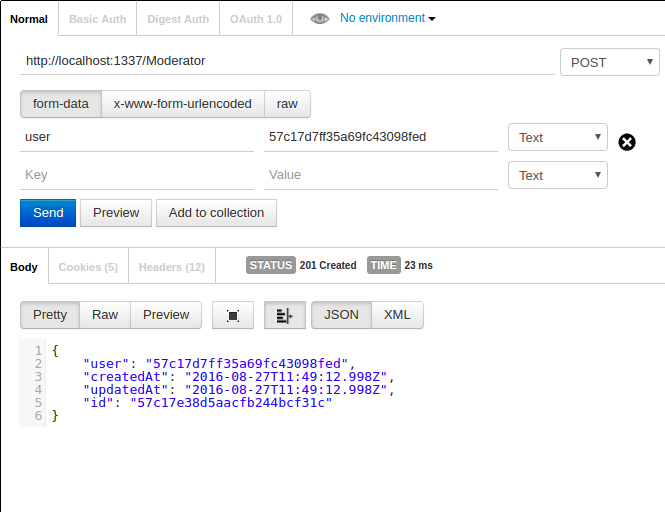This screenshot has width=665, height=512.
Task: Click Add to collection button
Action: [216, 213]
